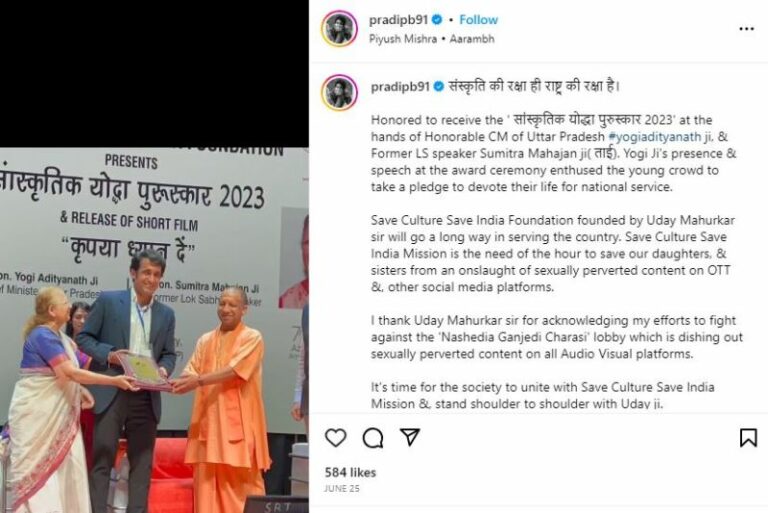Open comments with speech bubble icon
768x513 pixels.
(373, 438)
